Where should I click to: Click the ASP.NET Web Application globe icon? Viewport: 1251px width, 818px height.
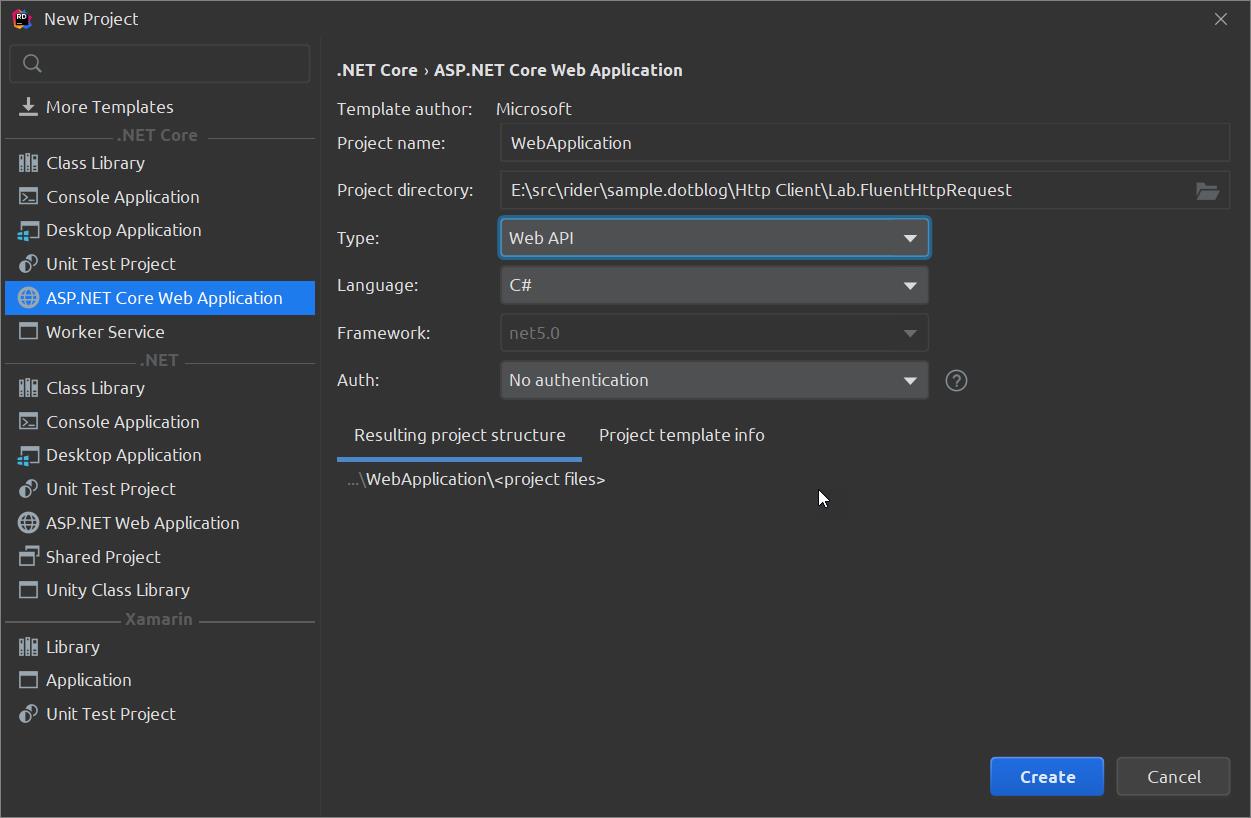(x=28, y=523)
